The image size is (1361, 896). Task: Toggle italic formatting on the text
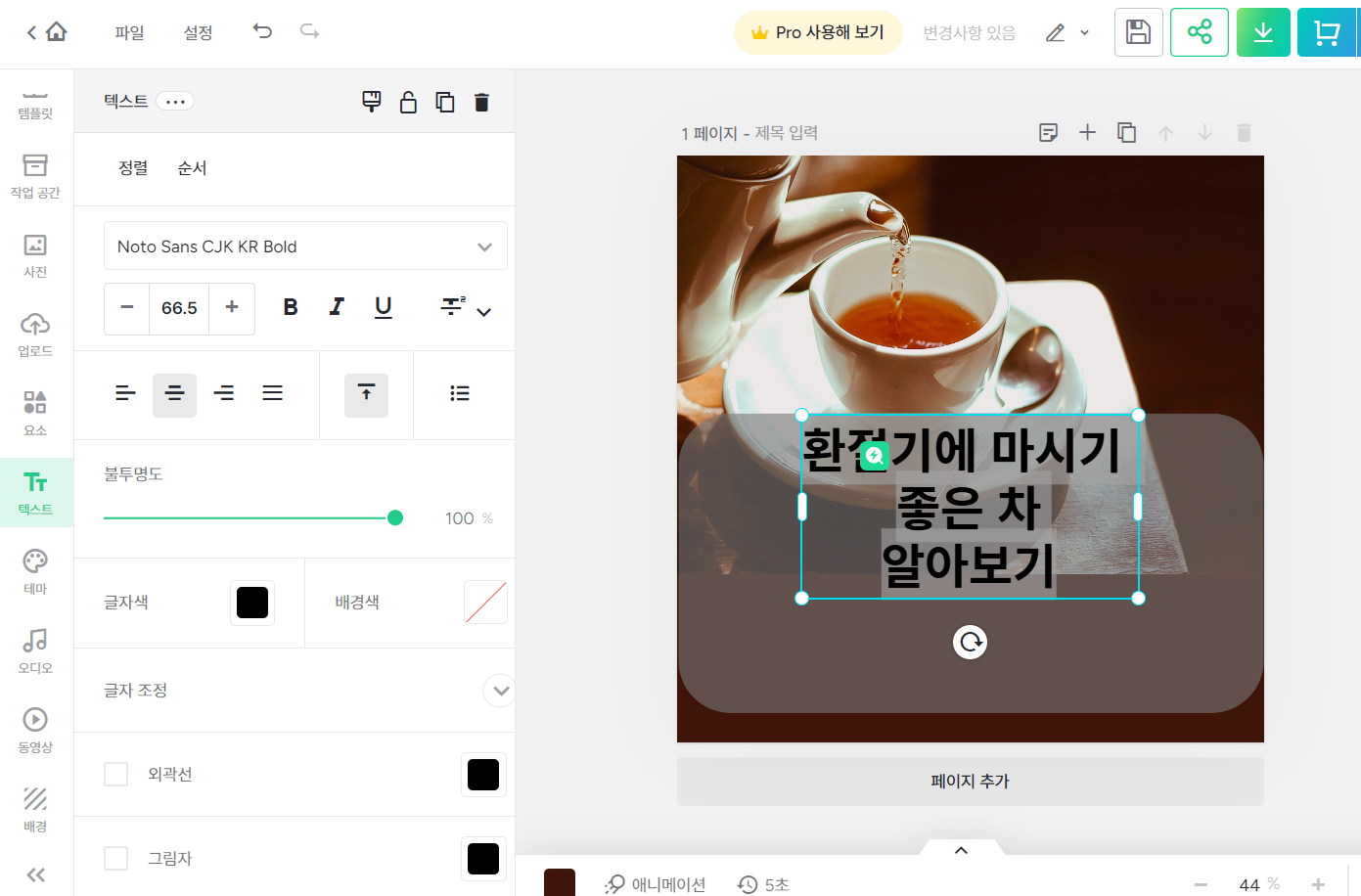[337, 307]
